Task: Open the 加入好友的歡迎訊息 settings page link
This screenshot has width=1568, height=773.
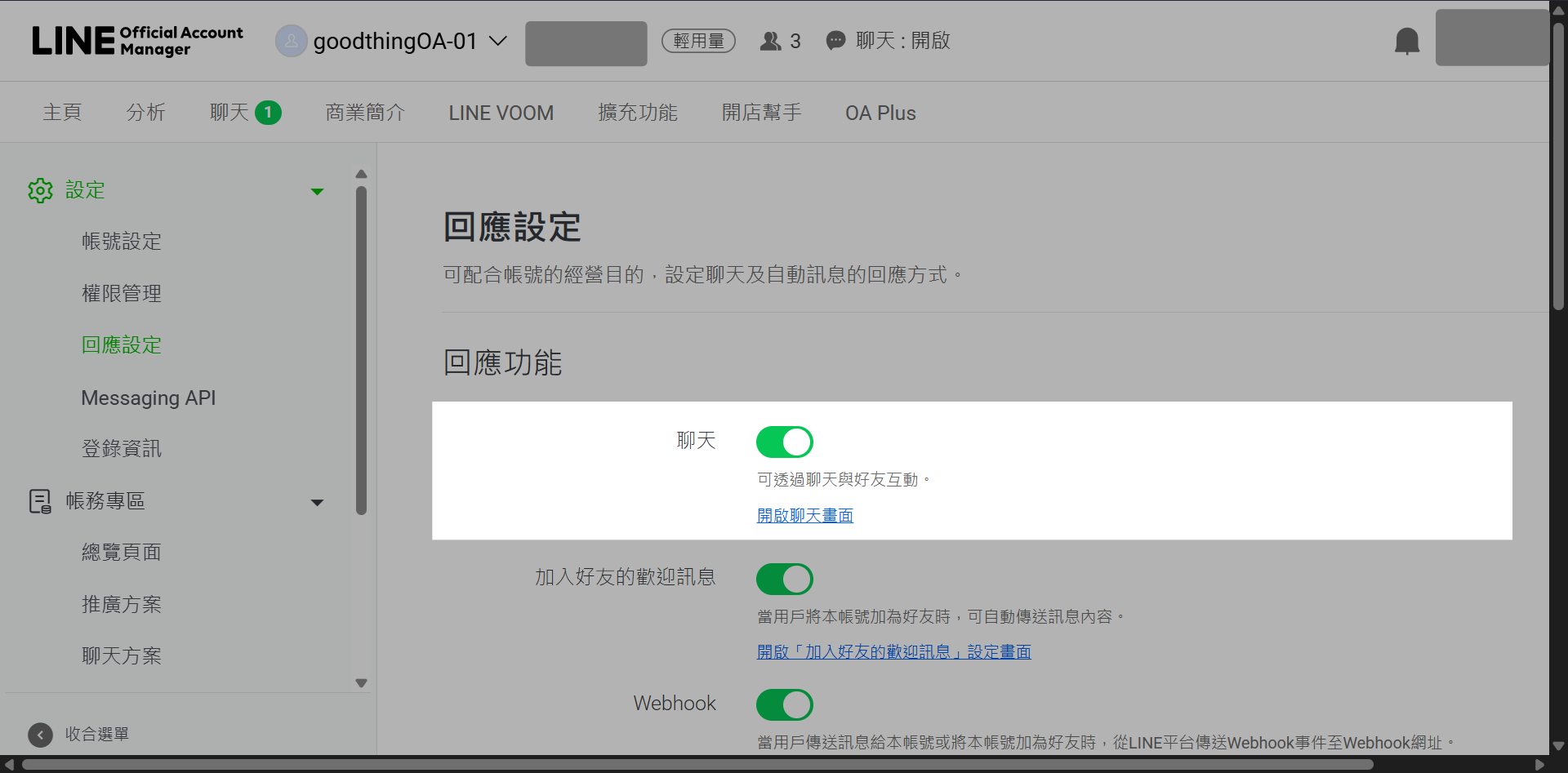Action: coord(894,652)
